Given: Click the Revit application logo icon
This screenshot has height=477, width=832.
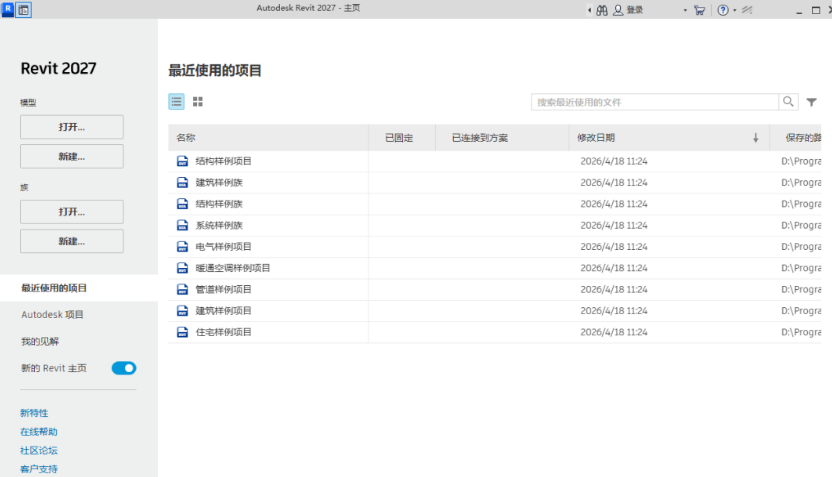Looking at the screenshot, I should click(8, 9).
